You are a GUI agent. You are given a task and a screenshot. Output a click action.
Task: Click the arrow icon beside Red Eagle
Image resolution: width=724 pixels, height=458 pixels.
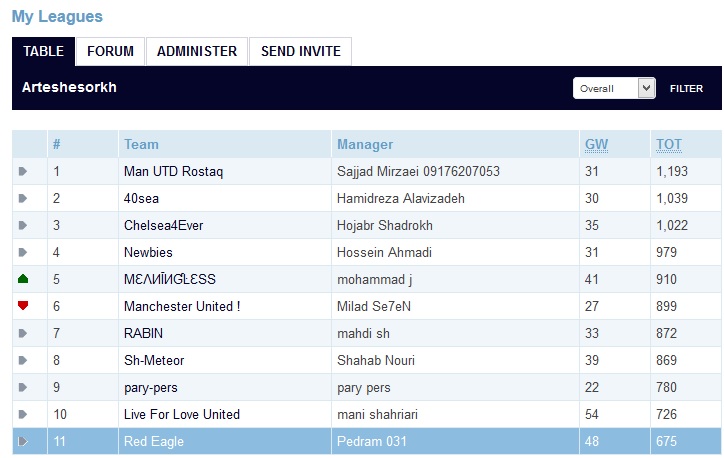click(23, 441)
